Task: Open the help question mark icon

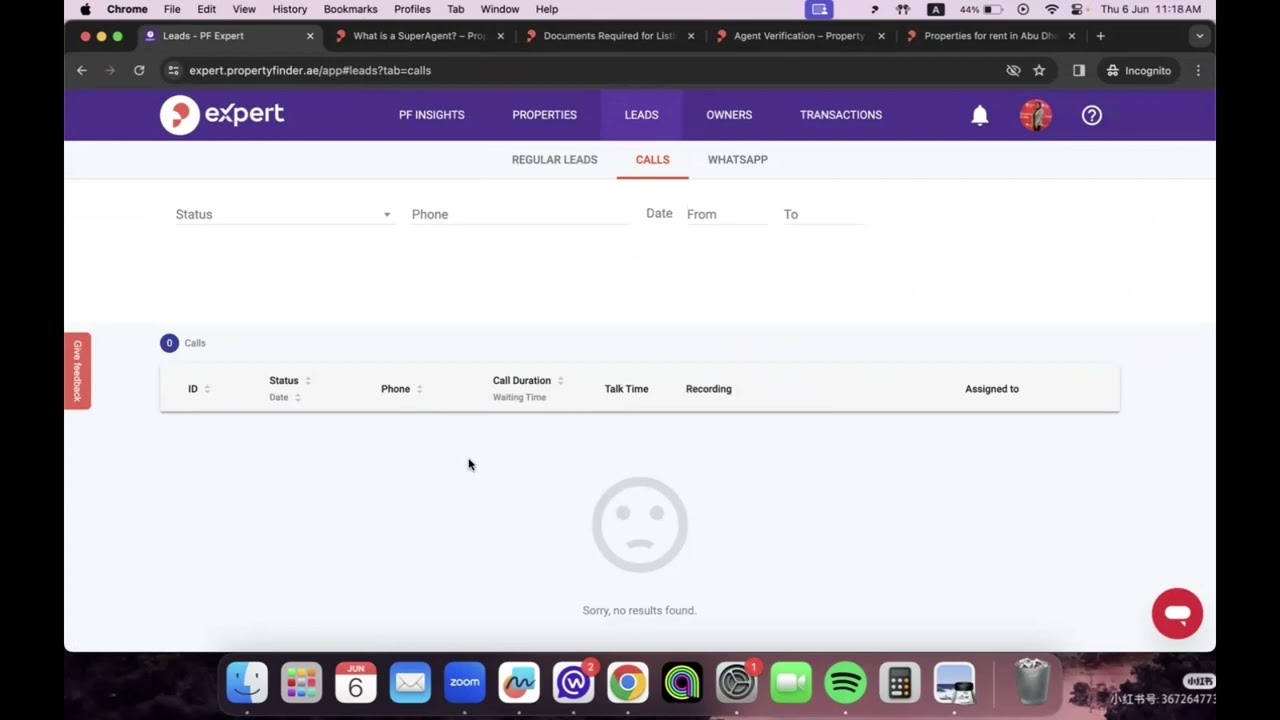Action: click(x=1092, y=115)
